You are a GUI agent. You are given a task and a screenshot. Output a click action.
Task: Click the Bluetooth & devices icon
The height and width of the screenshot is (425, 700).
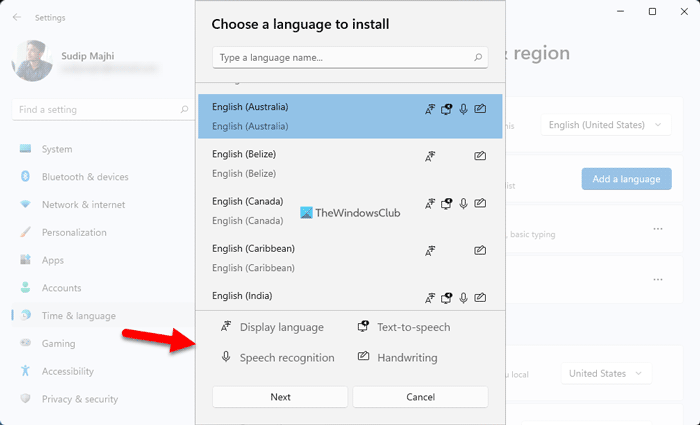[25, 177]
